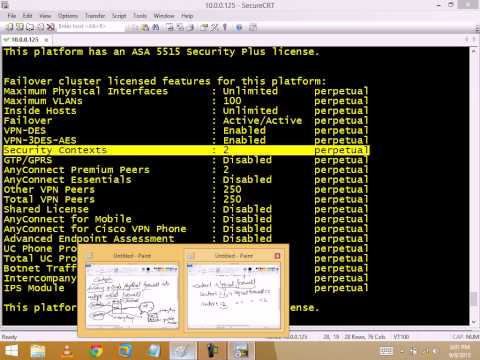Click the terminal scrollbar down arrow
The image size is (480, 360).
pyautogui.click(x=474, y=322)
